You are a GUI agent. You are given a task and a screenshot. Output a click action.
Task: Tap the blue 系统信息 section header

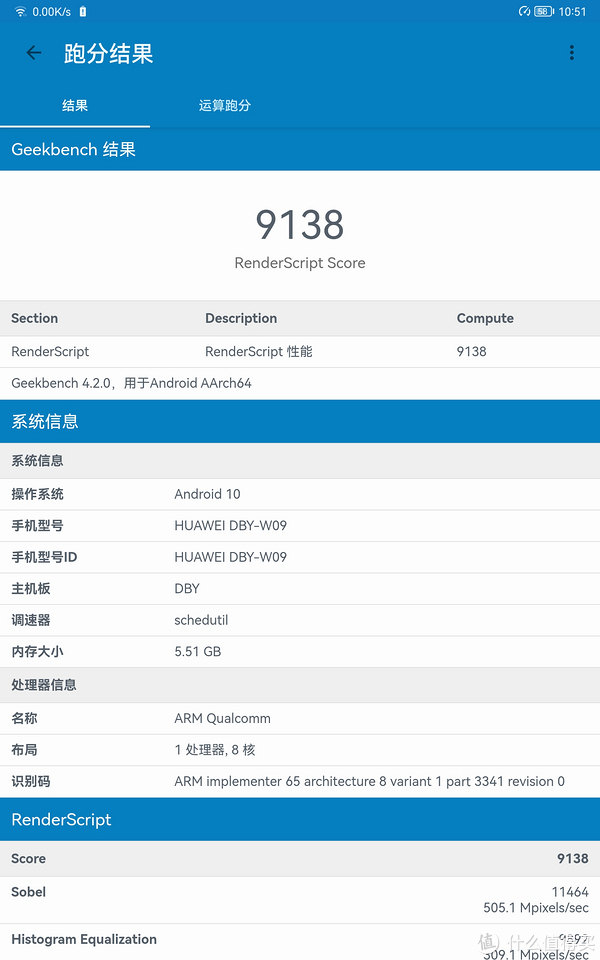[300, 421]
